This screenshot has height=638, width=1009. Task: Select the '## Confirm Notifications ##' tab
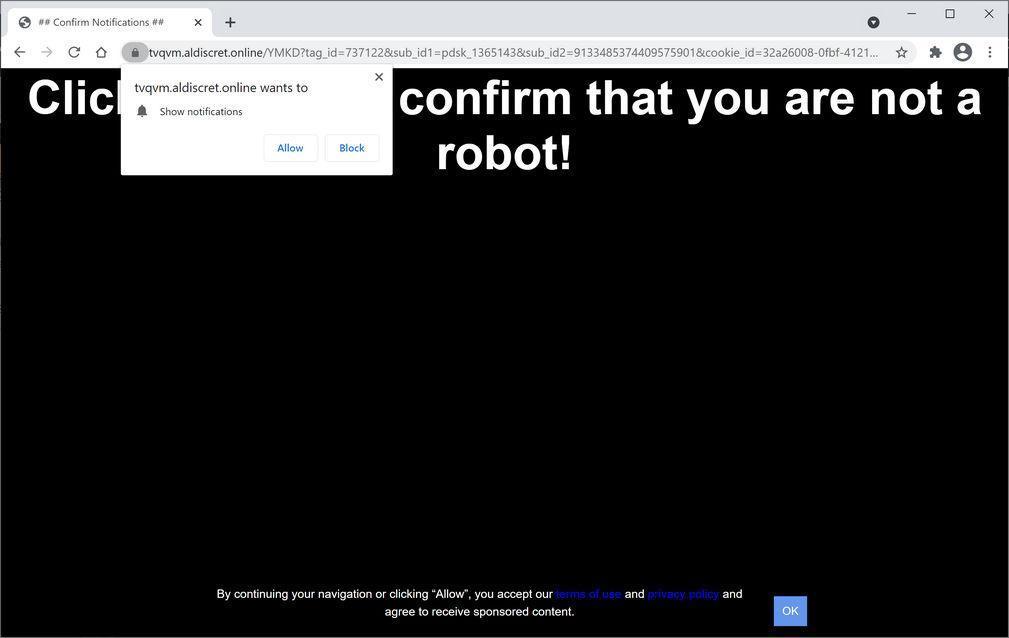coord(100,21)
